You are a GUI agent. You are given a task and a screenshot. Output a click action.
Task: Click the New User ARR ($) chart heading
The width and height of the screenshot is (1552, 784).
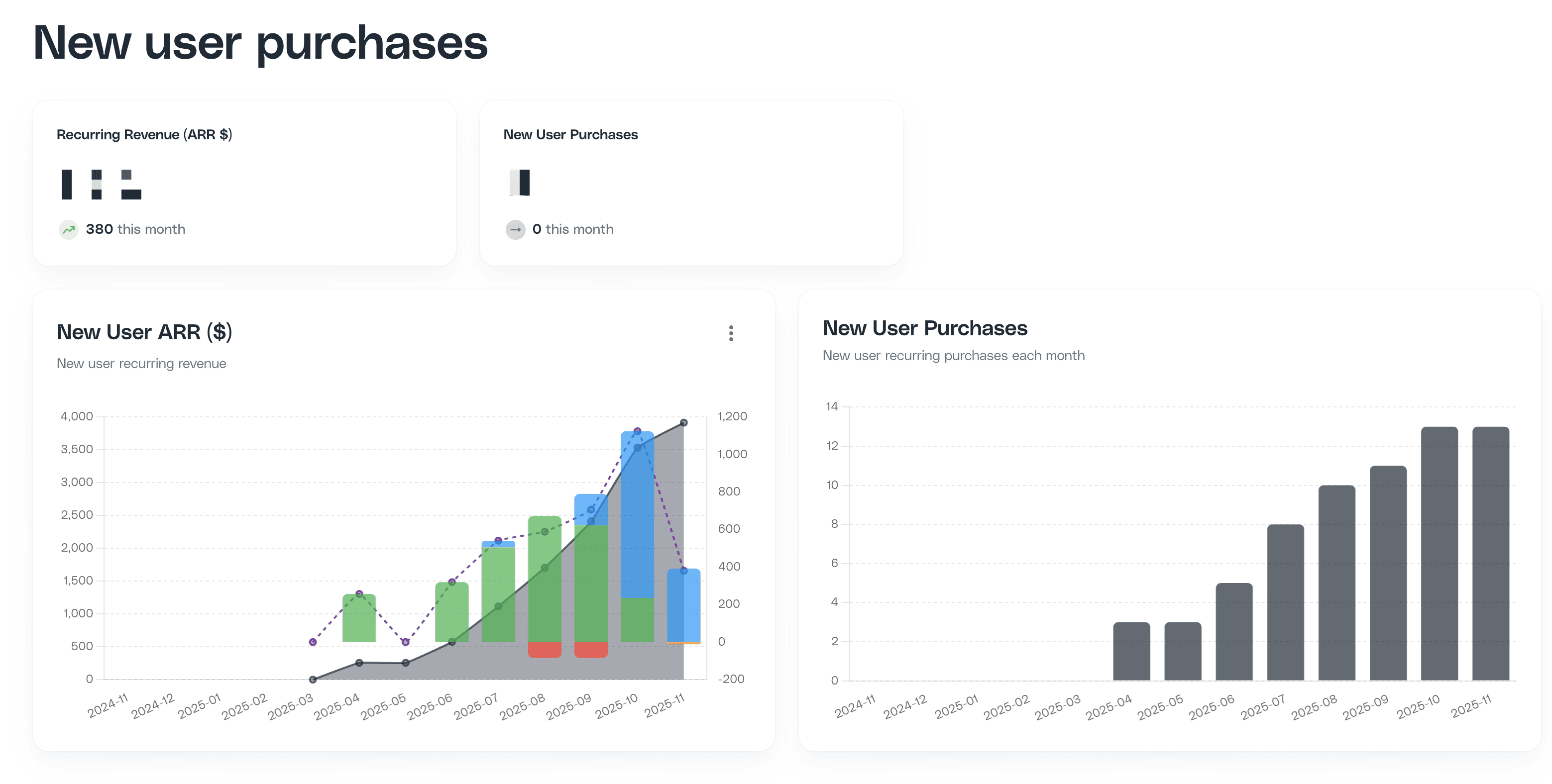(x=144, y=332)
